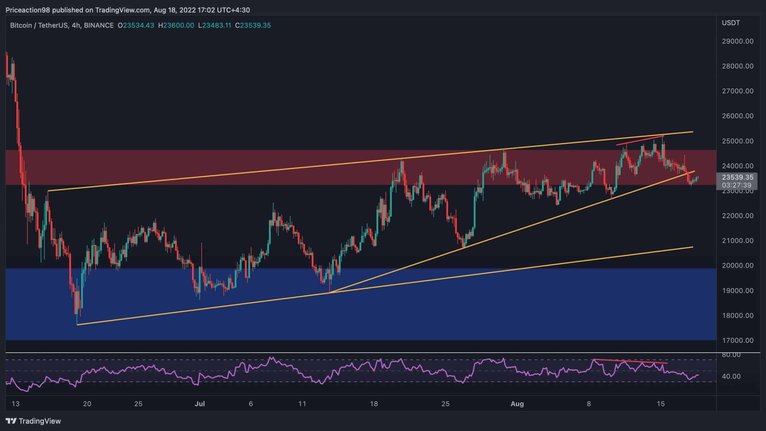The height and width of the screenshot is (431, 766).
Task: Click the closing price value C23539.35
Action: tap(253, 25)
